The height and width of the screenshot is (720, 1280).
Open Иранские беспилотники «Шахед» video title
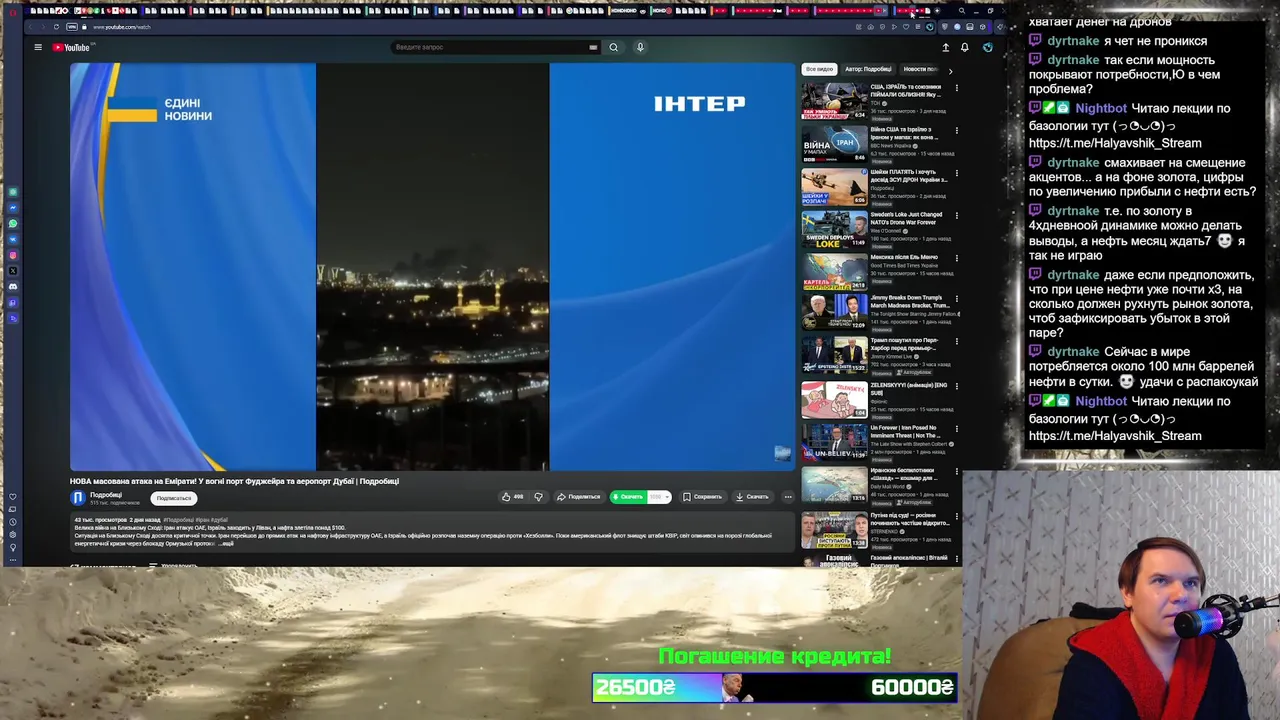[902, 473]
